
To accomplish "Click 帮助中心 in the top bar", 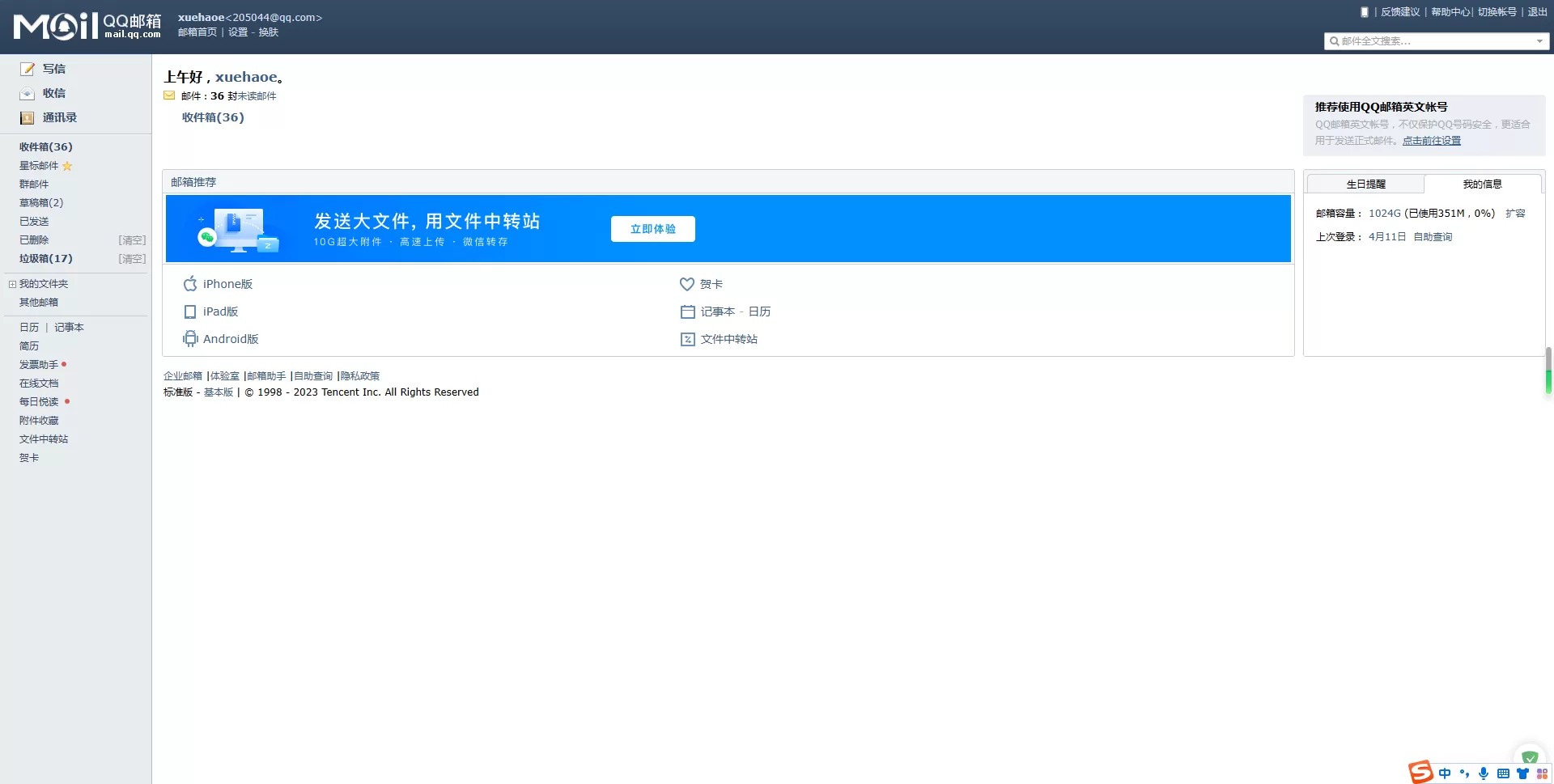I will pos(1450,12).
